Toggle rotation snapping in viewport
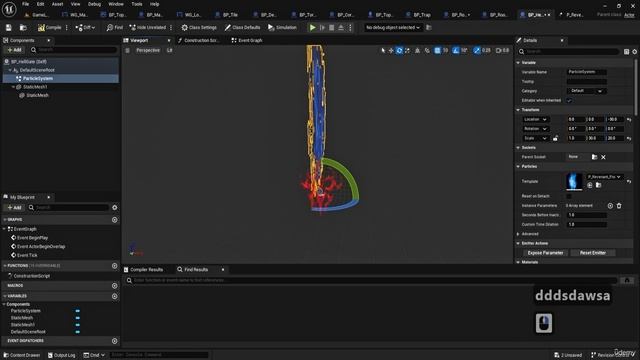640x360 pixels. tap(456, 50)
